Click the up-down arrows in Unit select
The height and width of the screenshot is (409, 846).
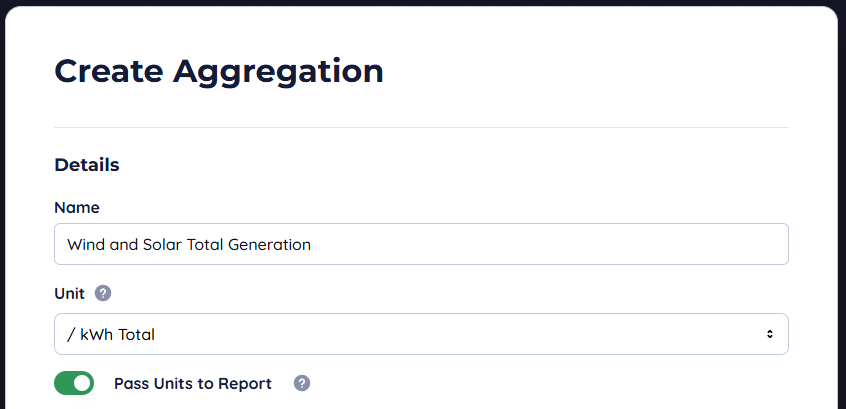tap(769, 334)
